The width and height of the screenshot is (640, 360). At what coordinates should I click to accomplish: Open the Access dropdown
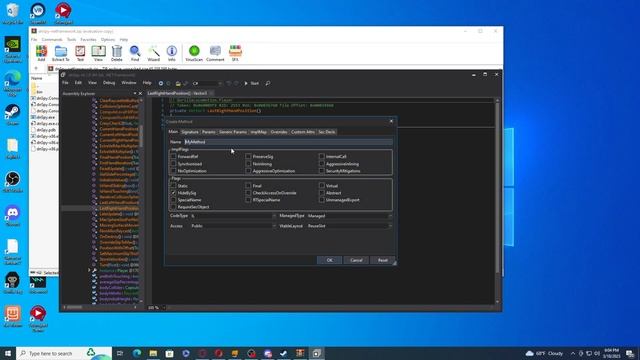click(233, 226)
